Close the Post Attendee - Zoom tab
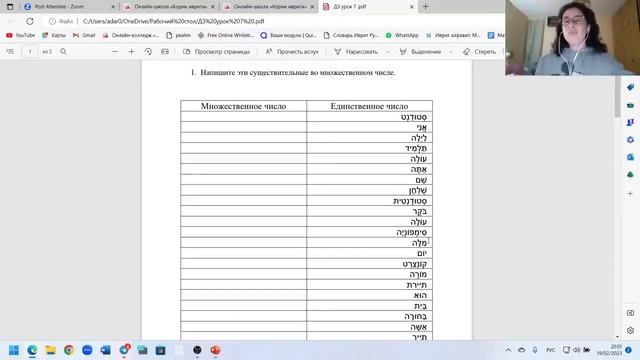The width and height of the screenshot is (640, 360). click(x=113, y=7)
